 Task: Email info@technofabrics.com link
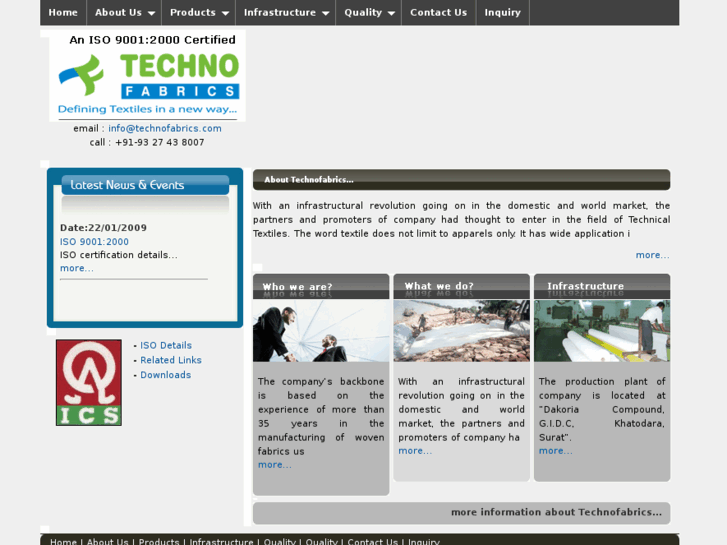[165, 128]
